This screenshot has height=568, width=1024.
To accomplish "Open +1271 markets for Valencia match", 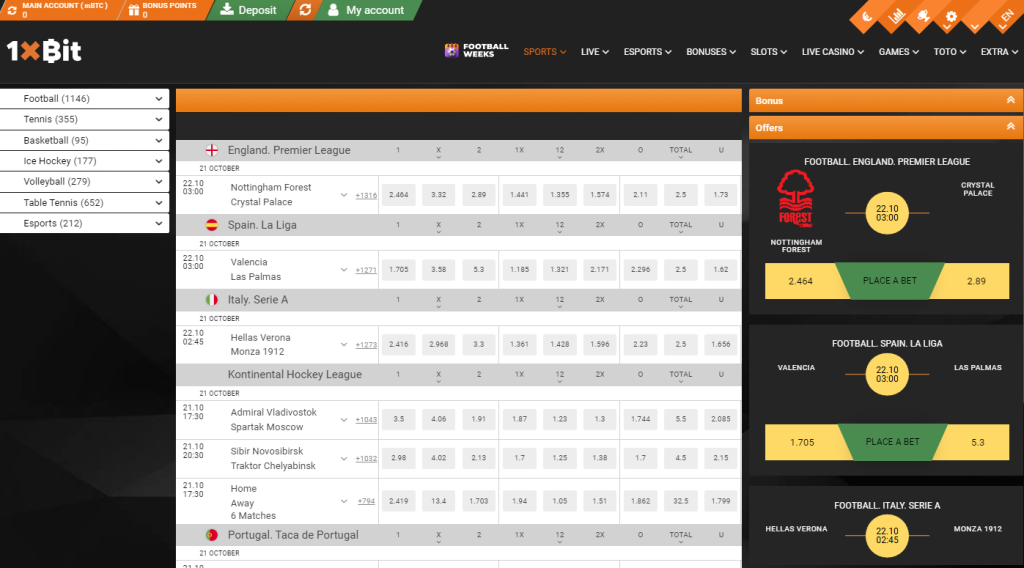I will point(366,270).
